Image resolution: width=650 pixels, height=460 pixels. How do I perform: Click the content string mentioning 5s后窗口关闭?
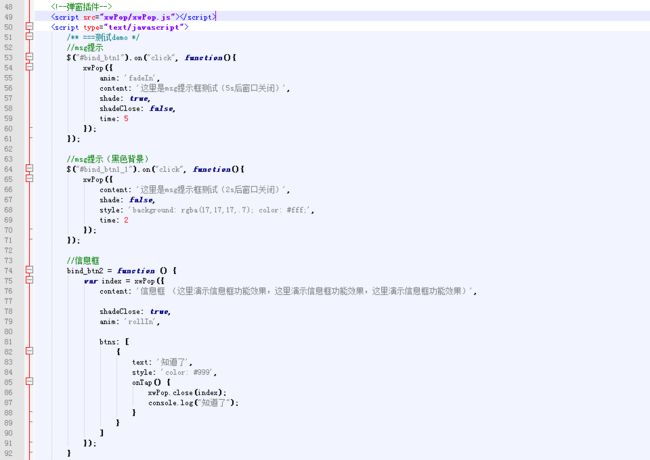[211, 88]
